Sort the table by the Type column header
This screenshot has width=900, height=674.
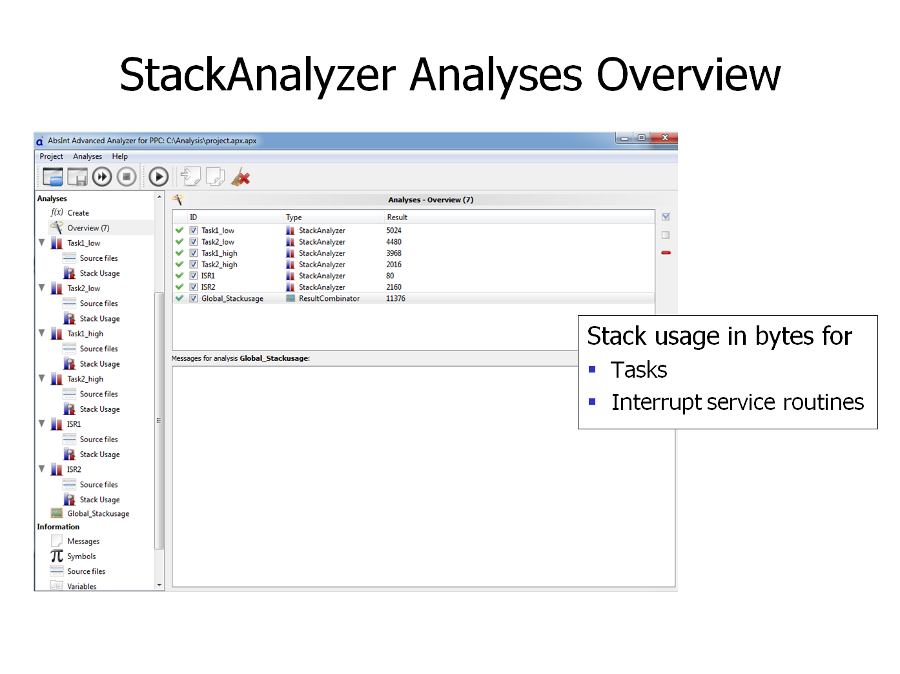click(x=294, y=217)
